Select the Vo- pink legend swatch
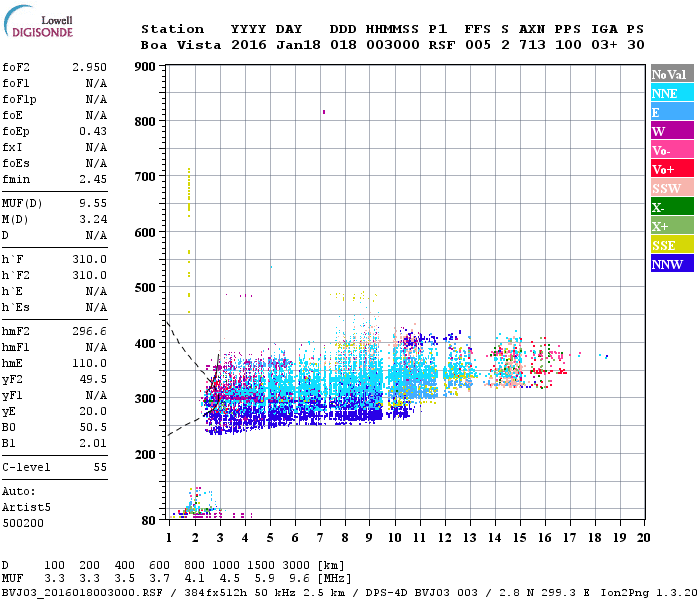This screenshot has width=700, height=600. [x=672, y=150]
